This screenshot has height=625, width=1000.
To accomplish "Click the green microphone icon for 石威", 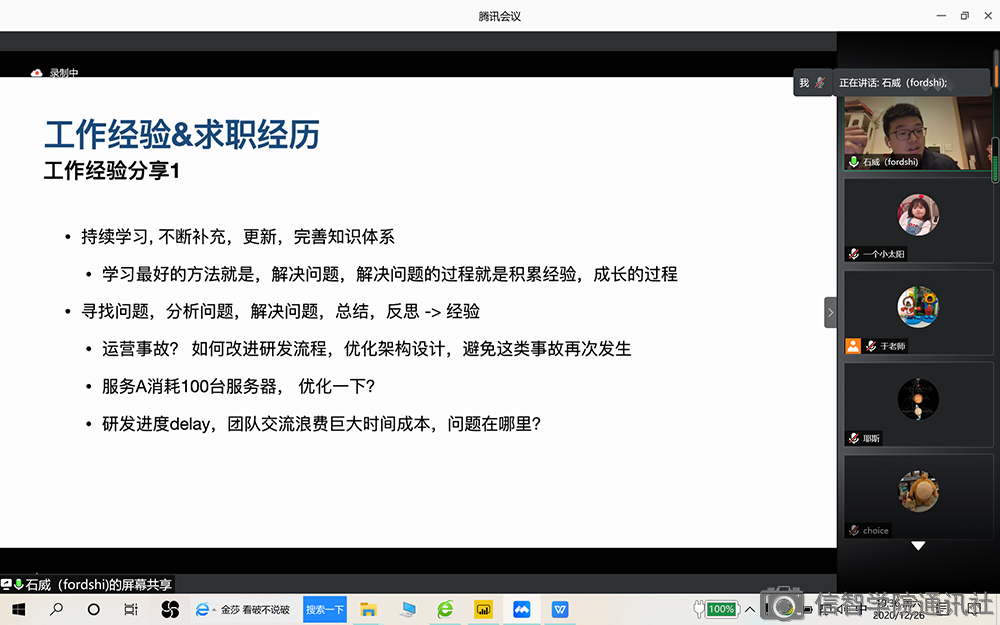I will click(x=853, y=161).
